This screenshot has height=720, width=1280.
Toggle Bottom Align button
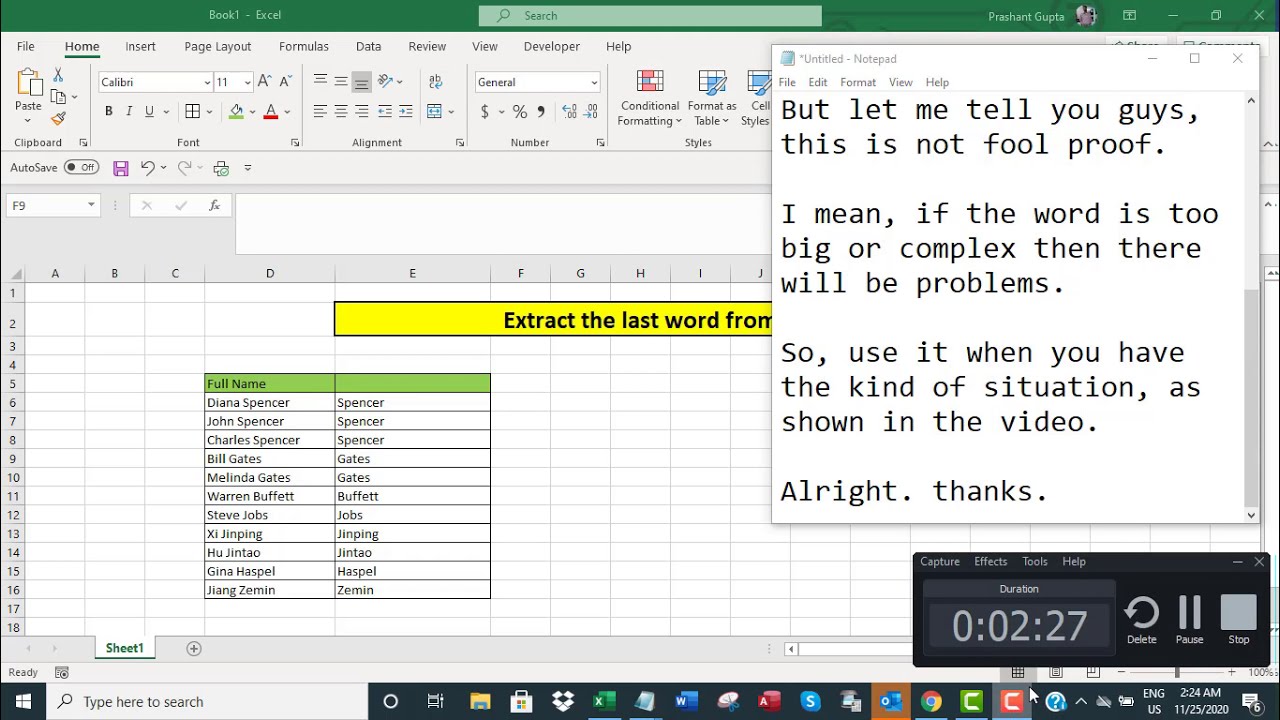tap(362, 82)
